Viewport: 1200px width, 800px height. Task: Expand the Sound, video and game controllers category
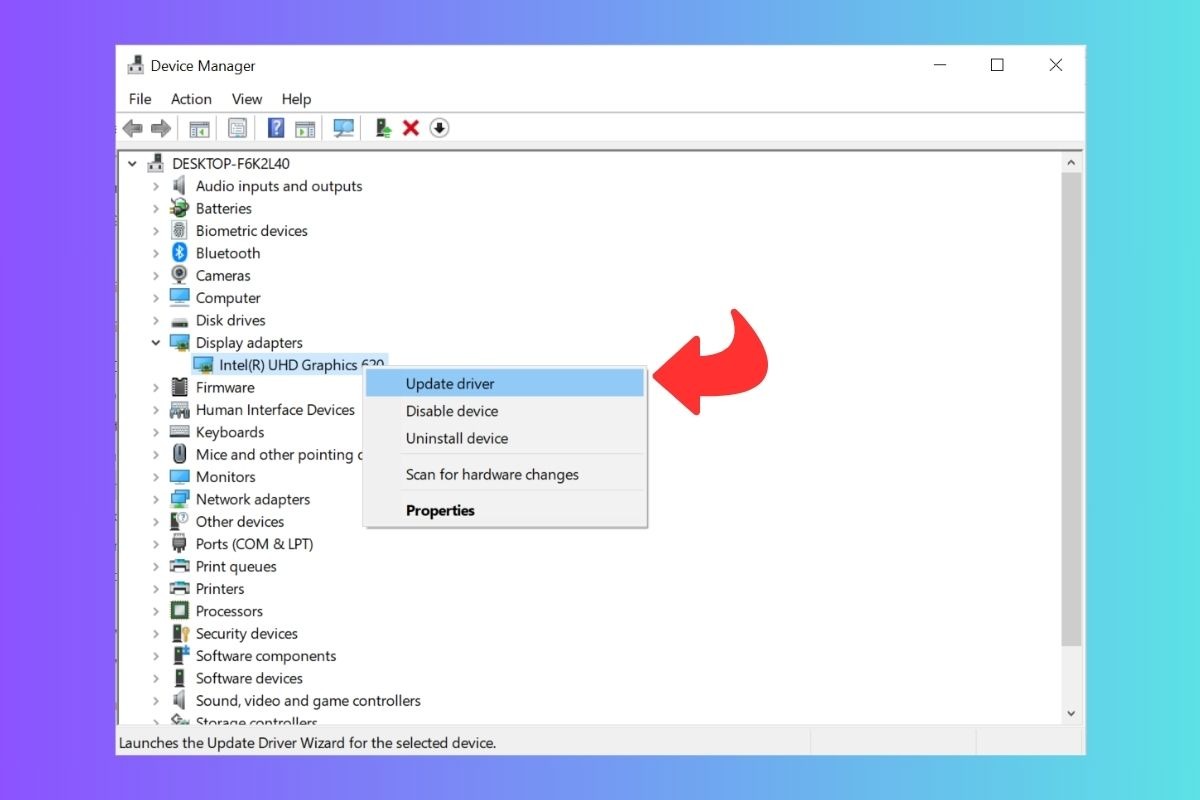[x=156, y=701]
